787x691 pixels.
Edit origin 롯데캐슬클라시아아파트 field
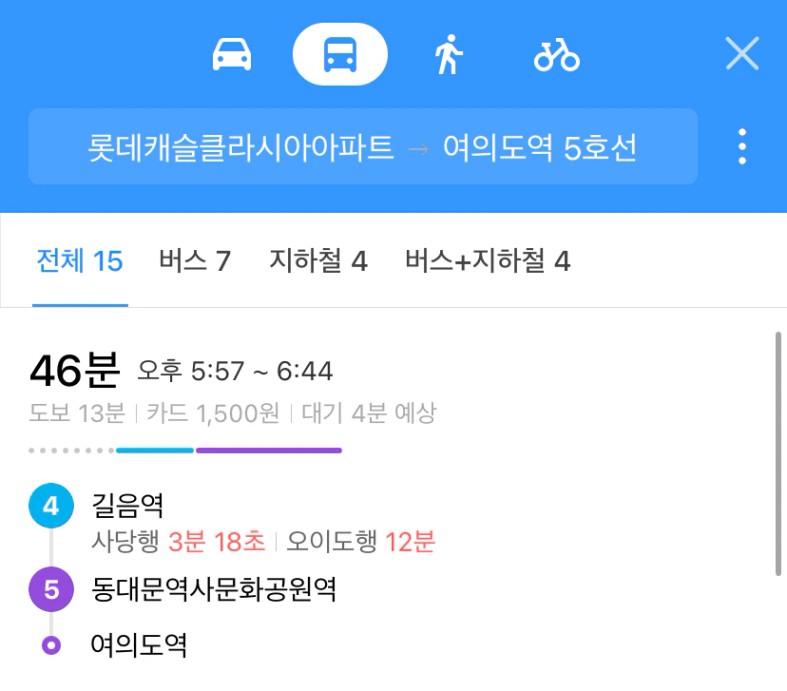click(x=241, y=148)
